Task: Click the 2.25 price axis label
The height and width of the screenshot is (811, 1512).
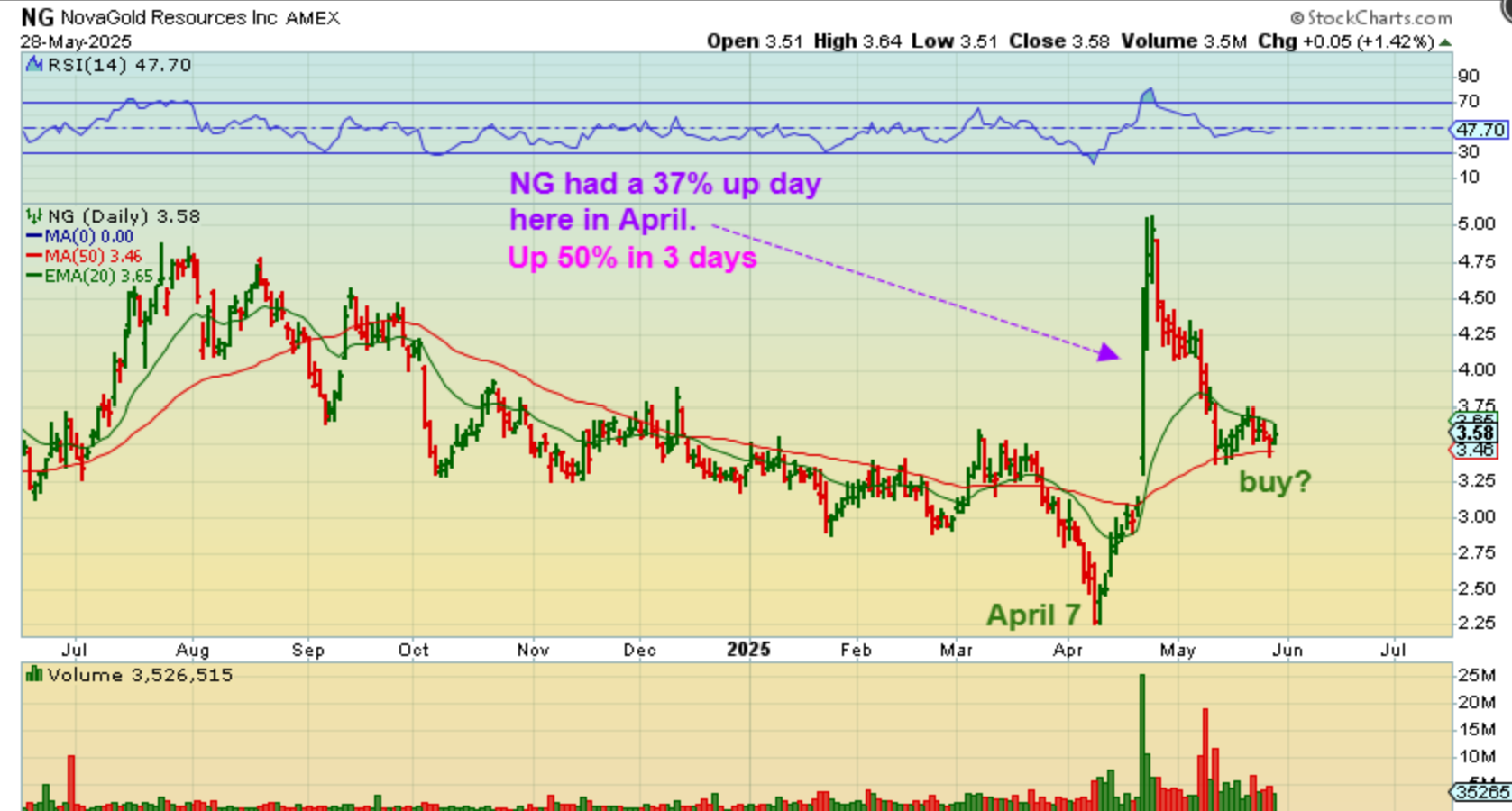Action: [1477, 623]
